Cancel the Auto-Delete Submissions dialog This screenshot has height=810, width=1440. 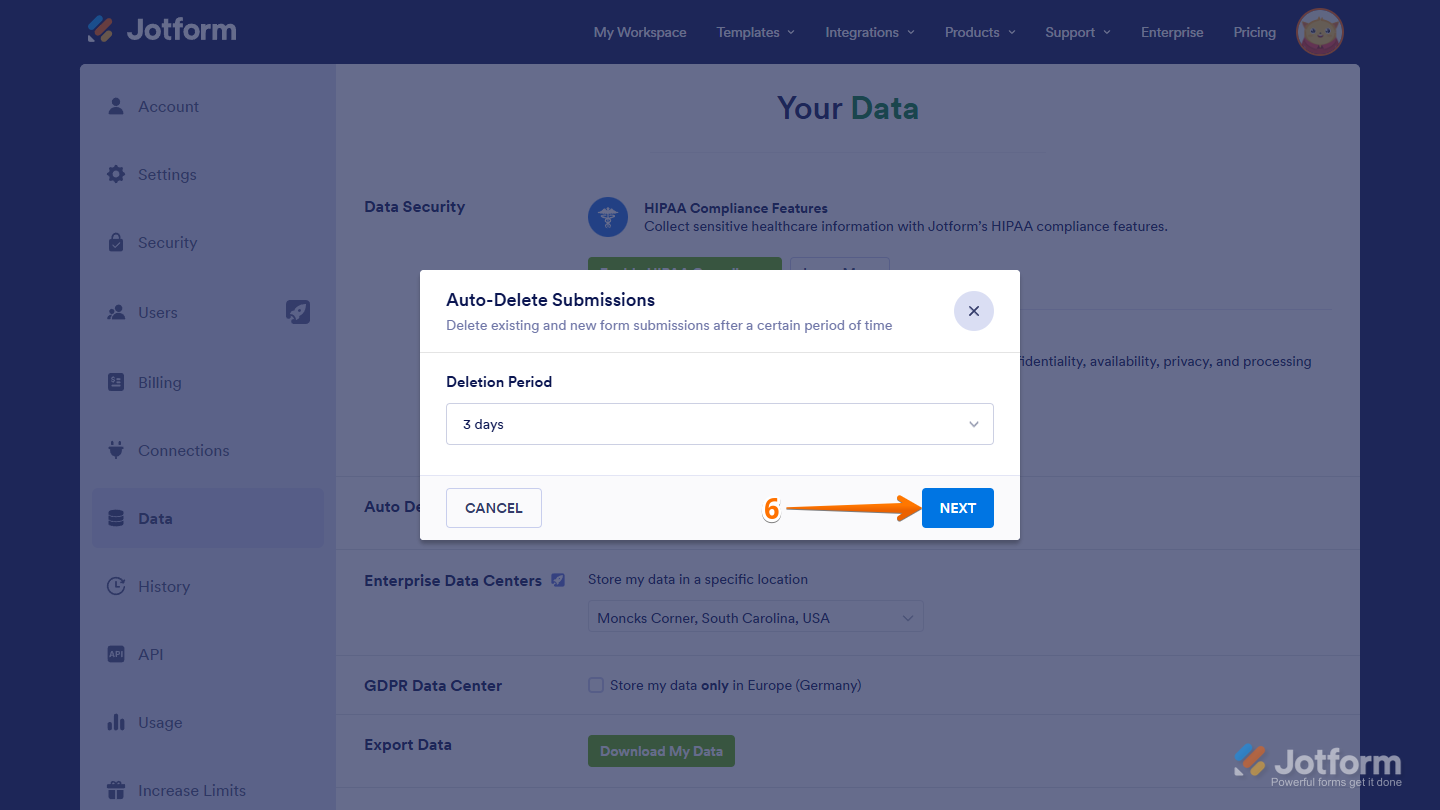click(x=493, y=507)
